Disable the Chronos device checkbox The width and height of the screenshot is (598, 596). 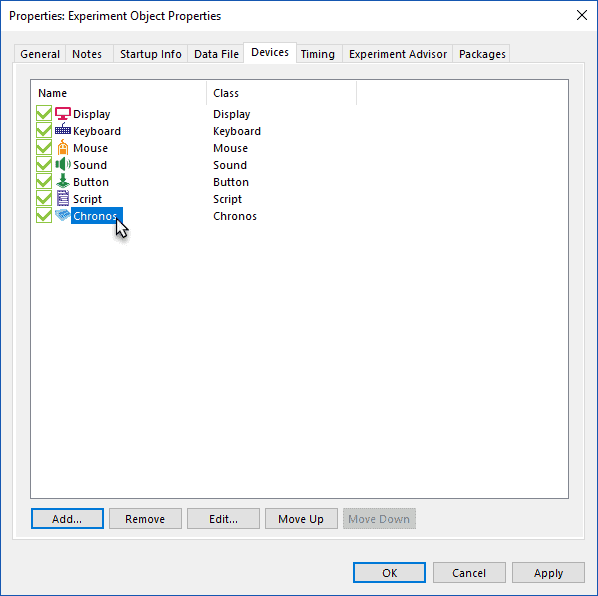tap(44, 215)
